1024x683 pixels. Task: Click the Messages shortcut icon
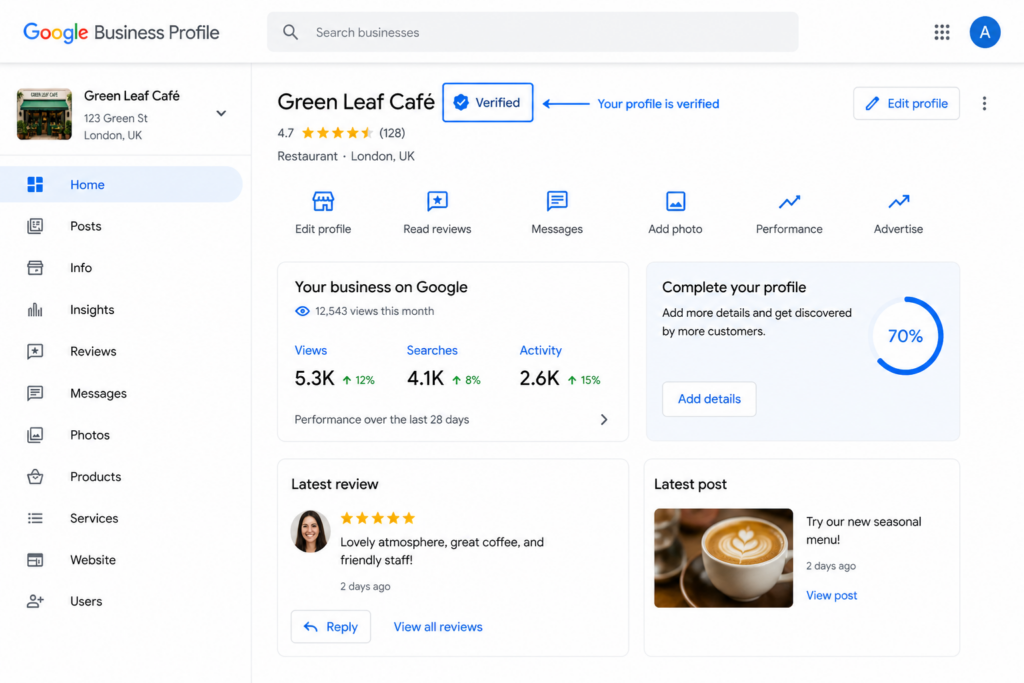tap(557, 201)
